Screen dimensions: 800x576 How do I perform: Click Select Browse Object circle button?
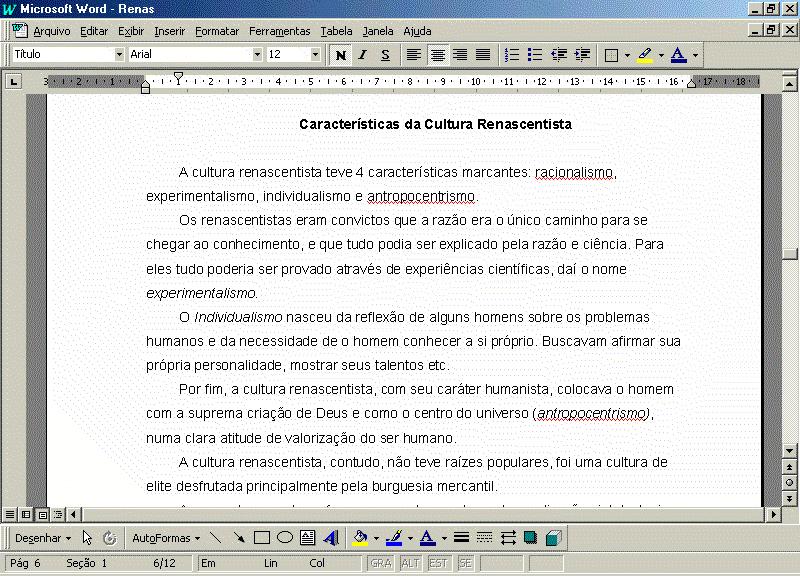[x=789, y=483]
